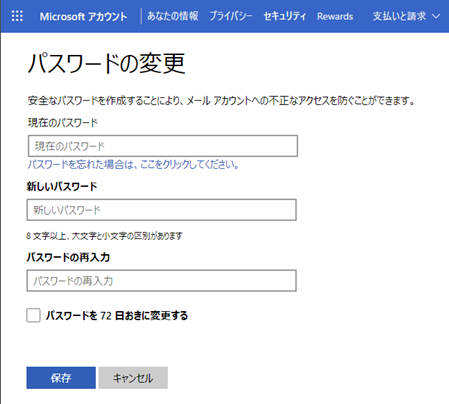Image resolution: width=449 pixels, height=404 pixels.
Task: Click the Microsoft アカウント title link
Action: point(83,16)
